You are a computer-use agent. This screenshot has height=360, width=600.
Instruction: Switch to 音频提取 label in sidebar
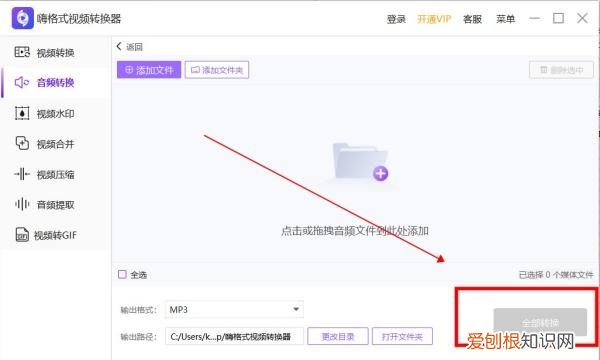click(55, 205)
